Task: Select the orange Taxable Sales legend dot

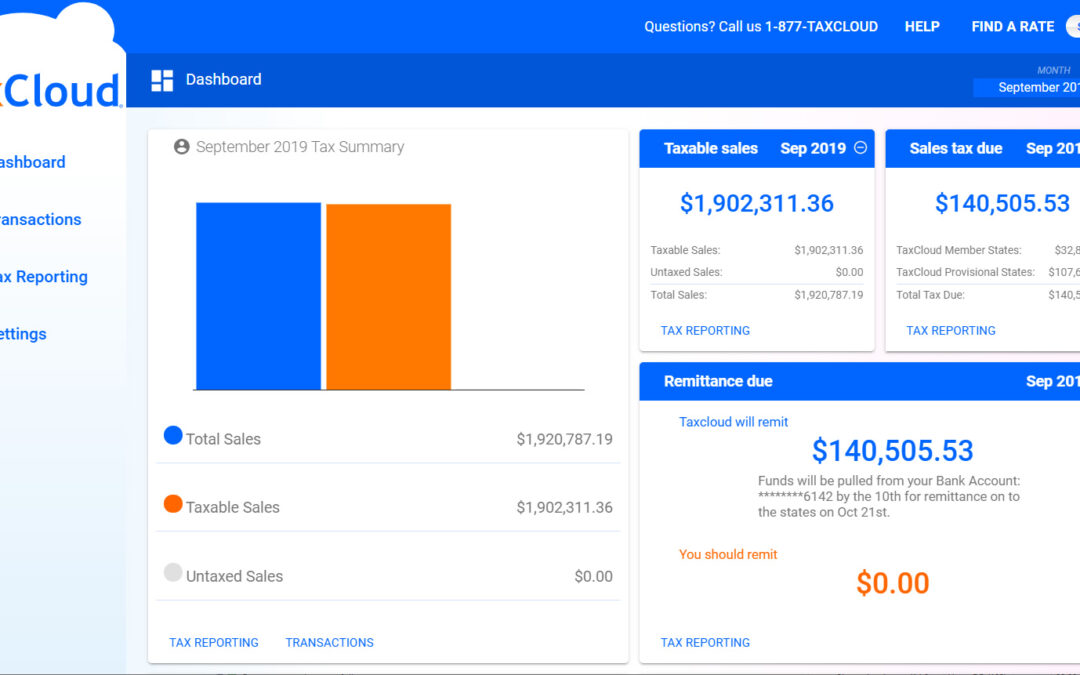Action: click(x=173, y=504)
